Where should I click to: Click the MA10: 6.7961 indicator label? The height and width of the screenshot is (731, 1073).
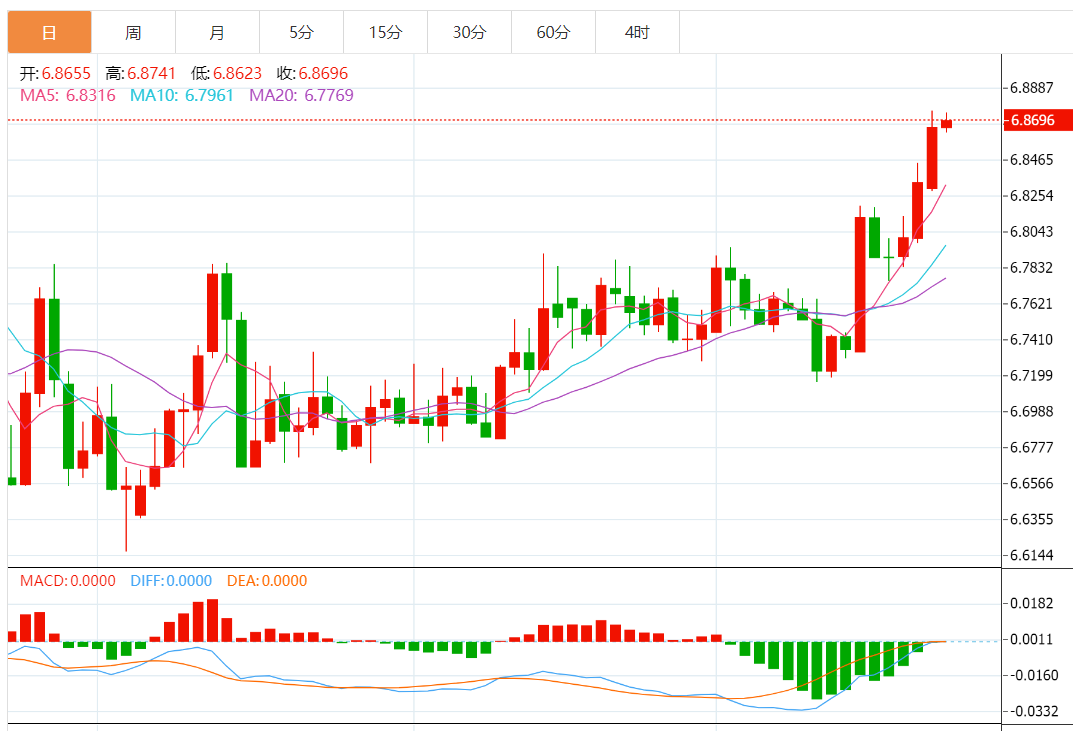(x=182, y=95)
